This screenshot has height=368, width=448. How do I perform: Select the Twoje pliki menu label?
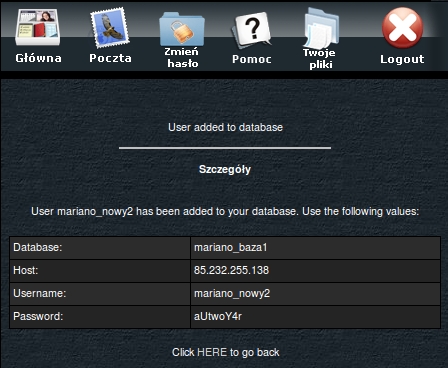point(320,59)
